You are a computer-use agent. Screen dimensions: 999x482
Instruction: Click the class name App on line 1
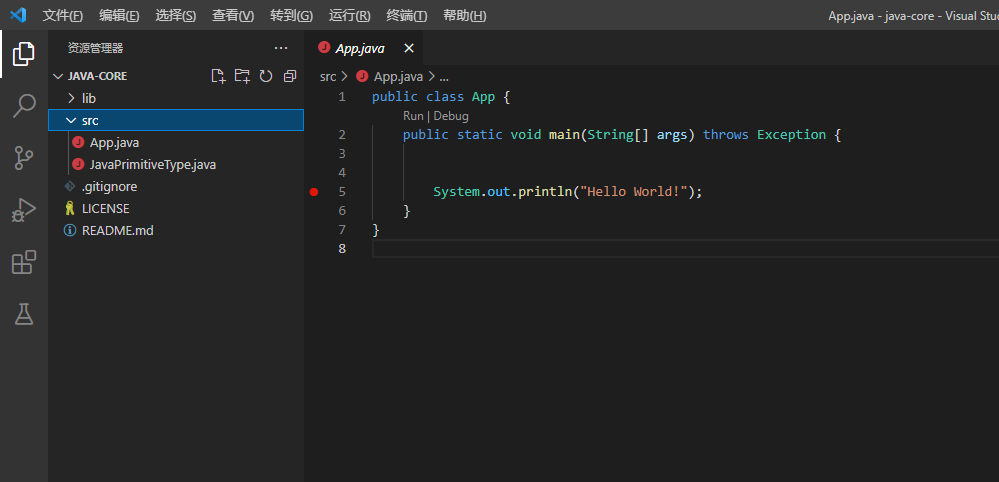(483, 97)
